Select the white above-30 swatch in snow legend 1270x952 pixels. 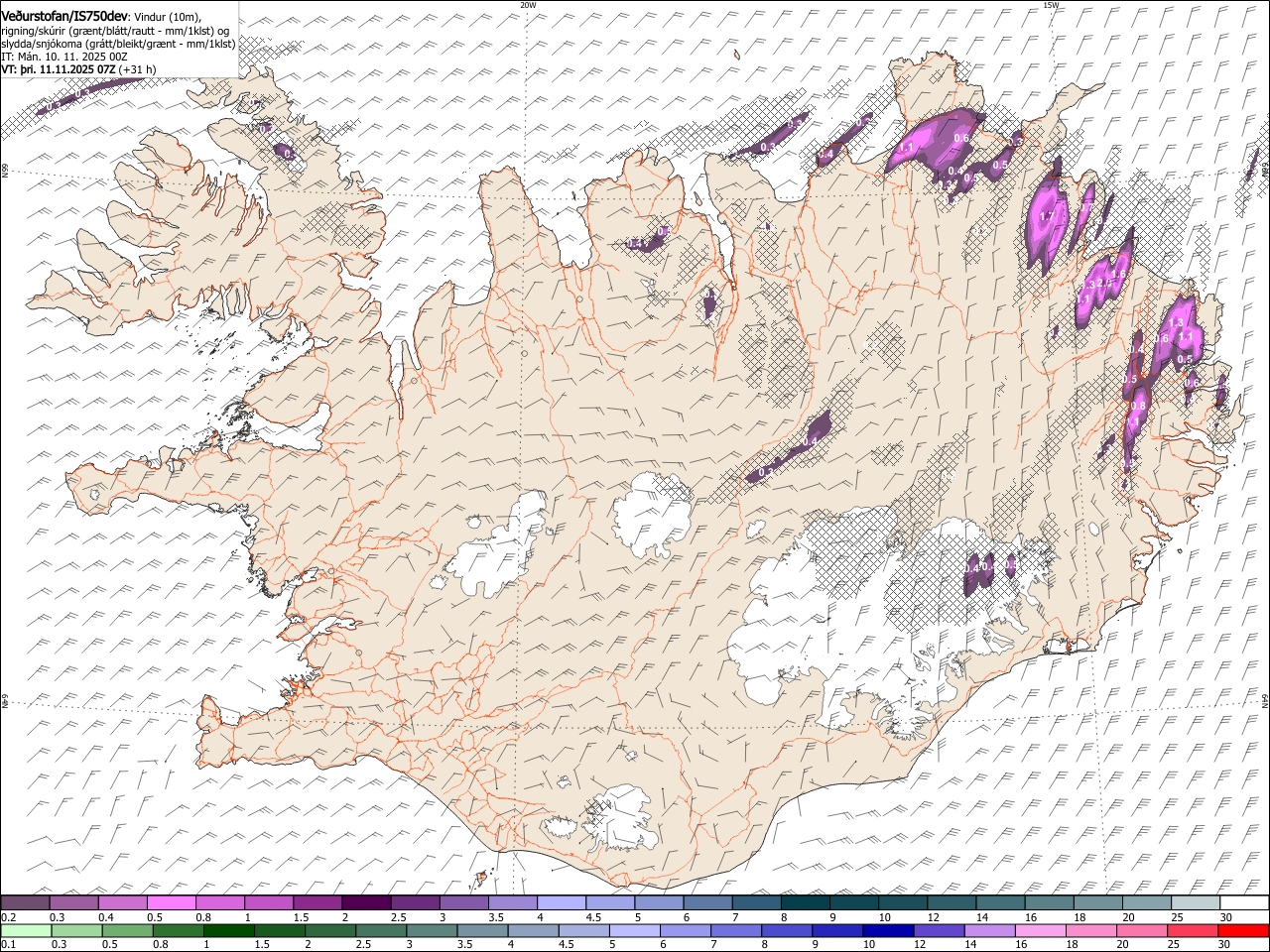1244,903
